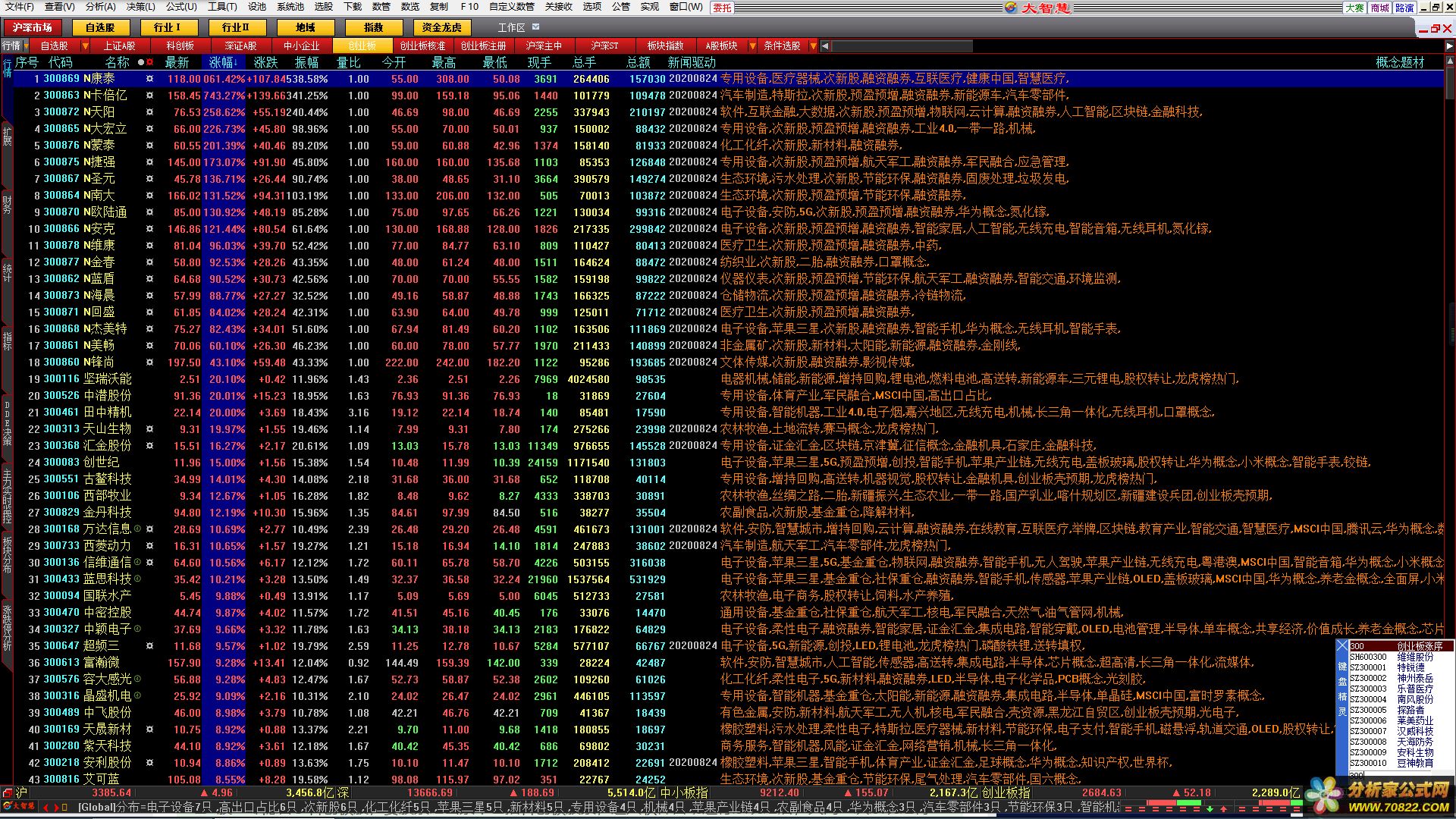Close the keyboard wizard popup with its X
The image size is (1456, 819).
point(1342,646)
